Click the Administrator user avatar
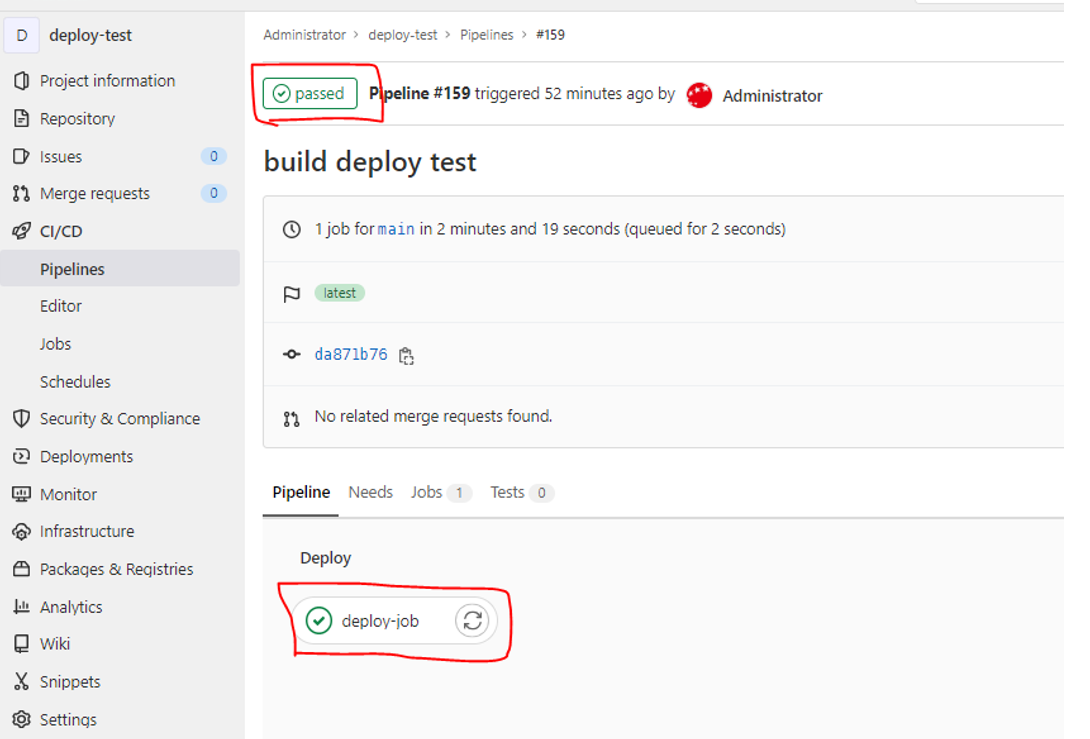Viewport: 1090px width, 739px height. 699,95
